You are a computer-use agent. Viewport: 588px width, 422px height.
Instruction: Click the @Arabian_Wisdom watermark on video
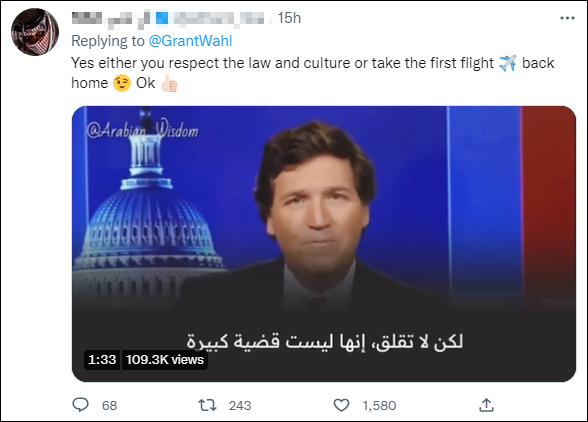[142, 130]
